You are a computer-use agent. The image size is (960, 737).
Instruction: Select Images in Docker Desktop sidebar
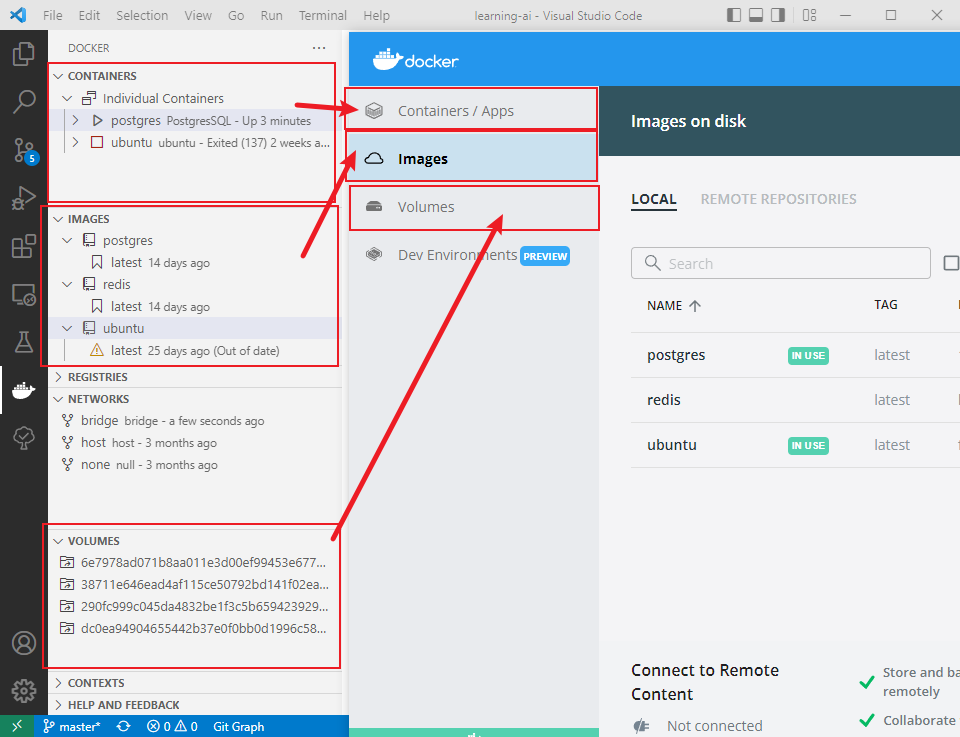(x=471, y=158)
